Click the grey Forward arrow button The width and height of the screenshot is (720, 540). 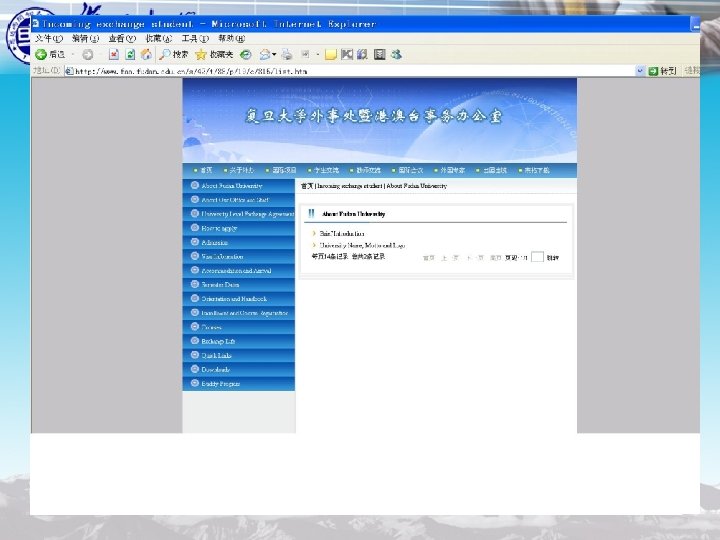[x=88, y=55]
